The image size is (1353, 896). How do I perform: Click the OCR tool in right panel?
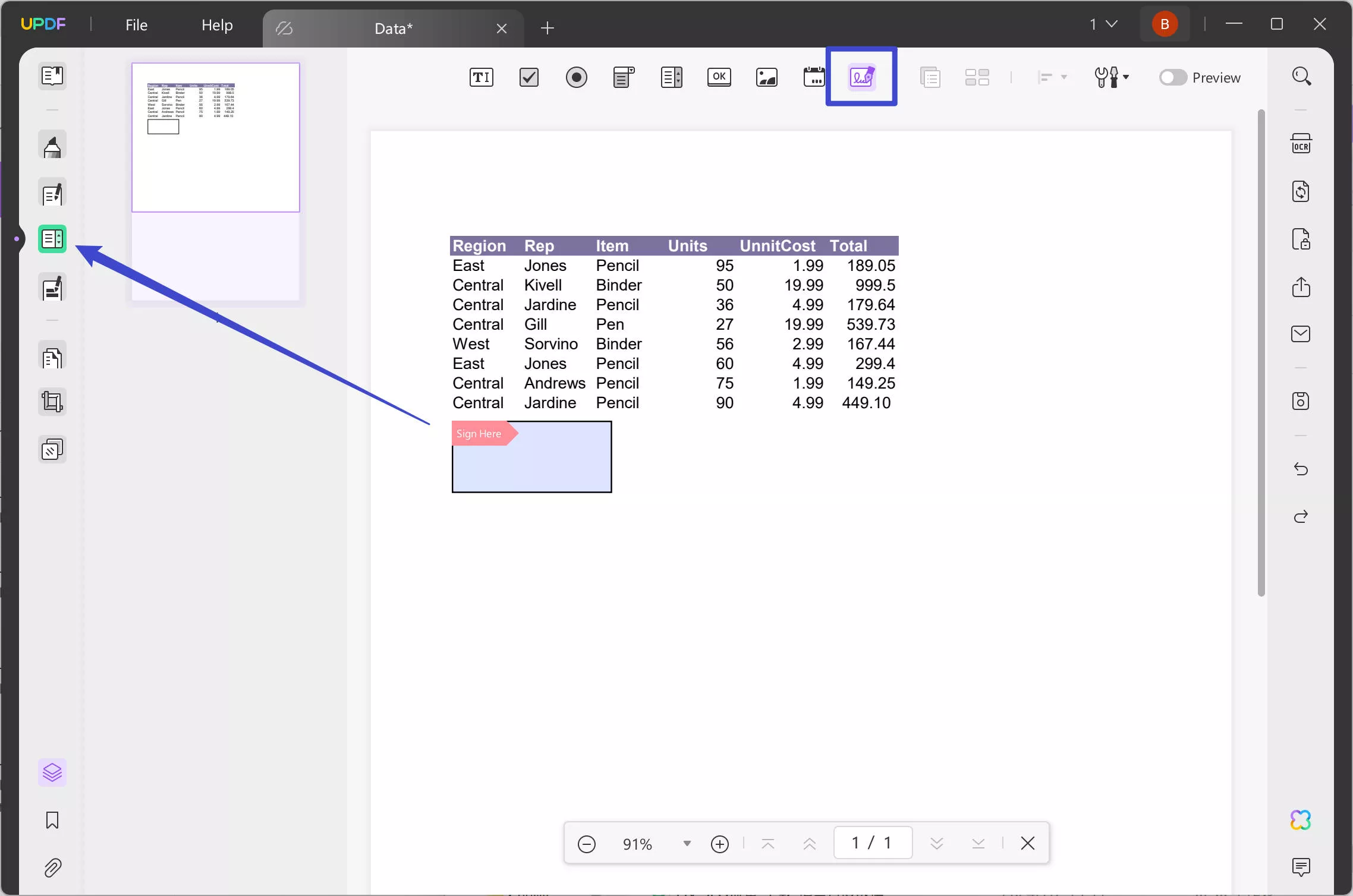pos(1301,143)
